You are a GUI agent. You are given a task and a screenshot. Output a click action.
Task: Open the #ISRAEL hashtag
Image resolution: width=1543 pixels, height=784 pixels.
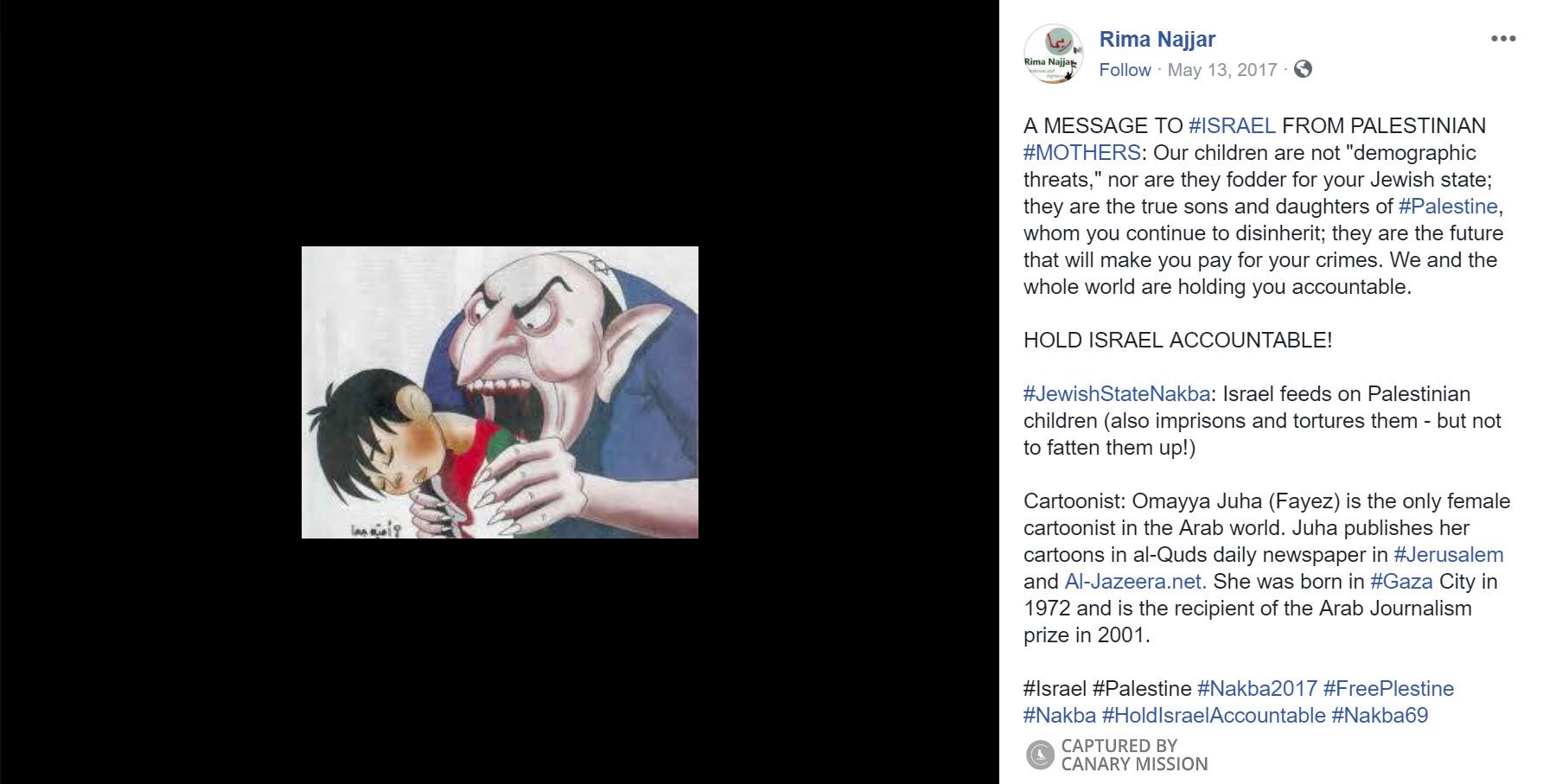(x=1232, y=125)
